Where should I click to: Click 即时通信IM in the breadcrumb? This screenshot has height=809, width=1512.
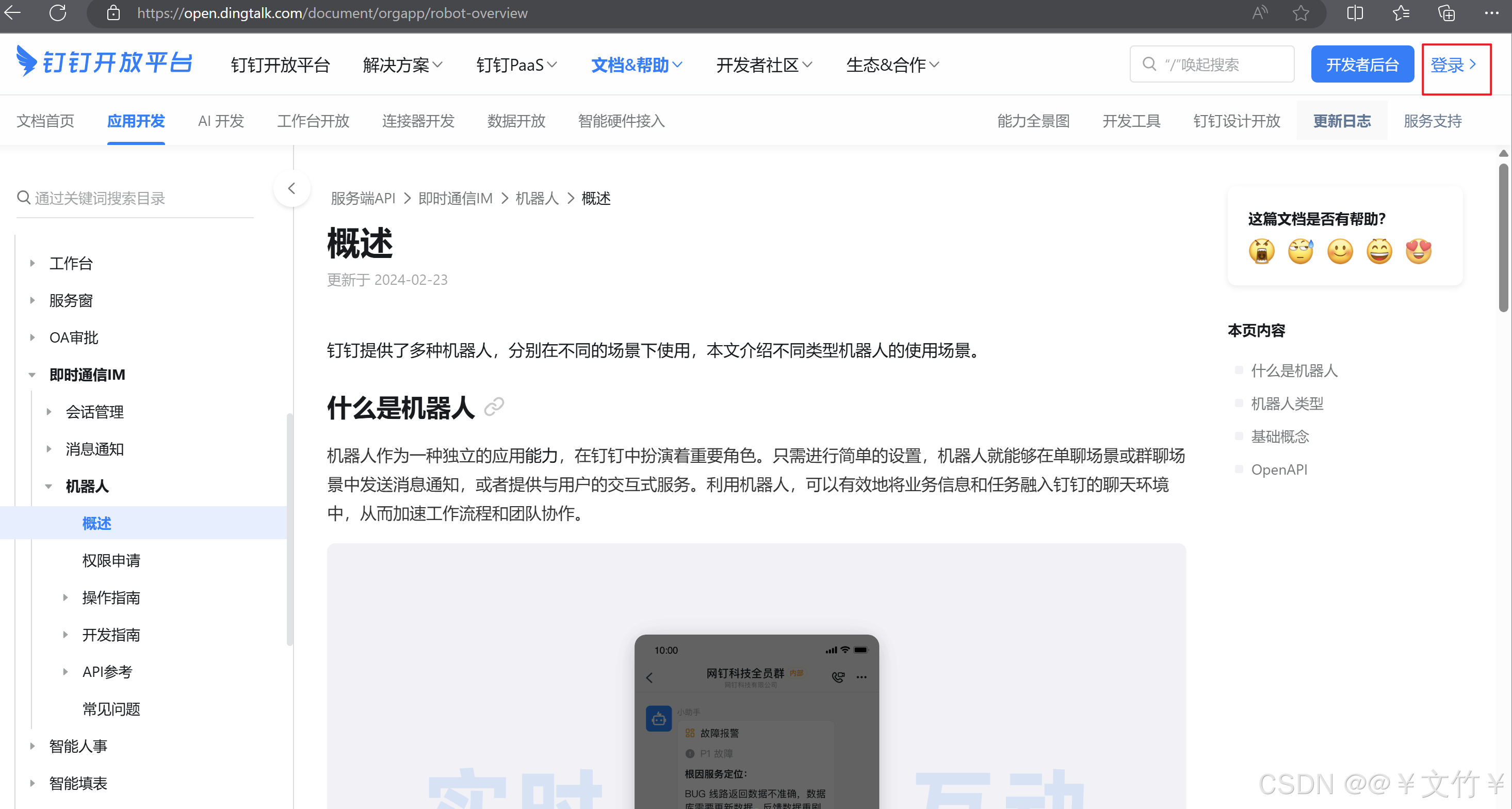(x=455, y=199)
